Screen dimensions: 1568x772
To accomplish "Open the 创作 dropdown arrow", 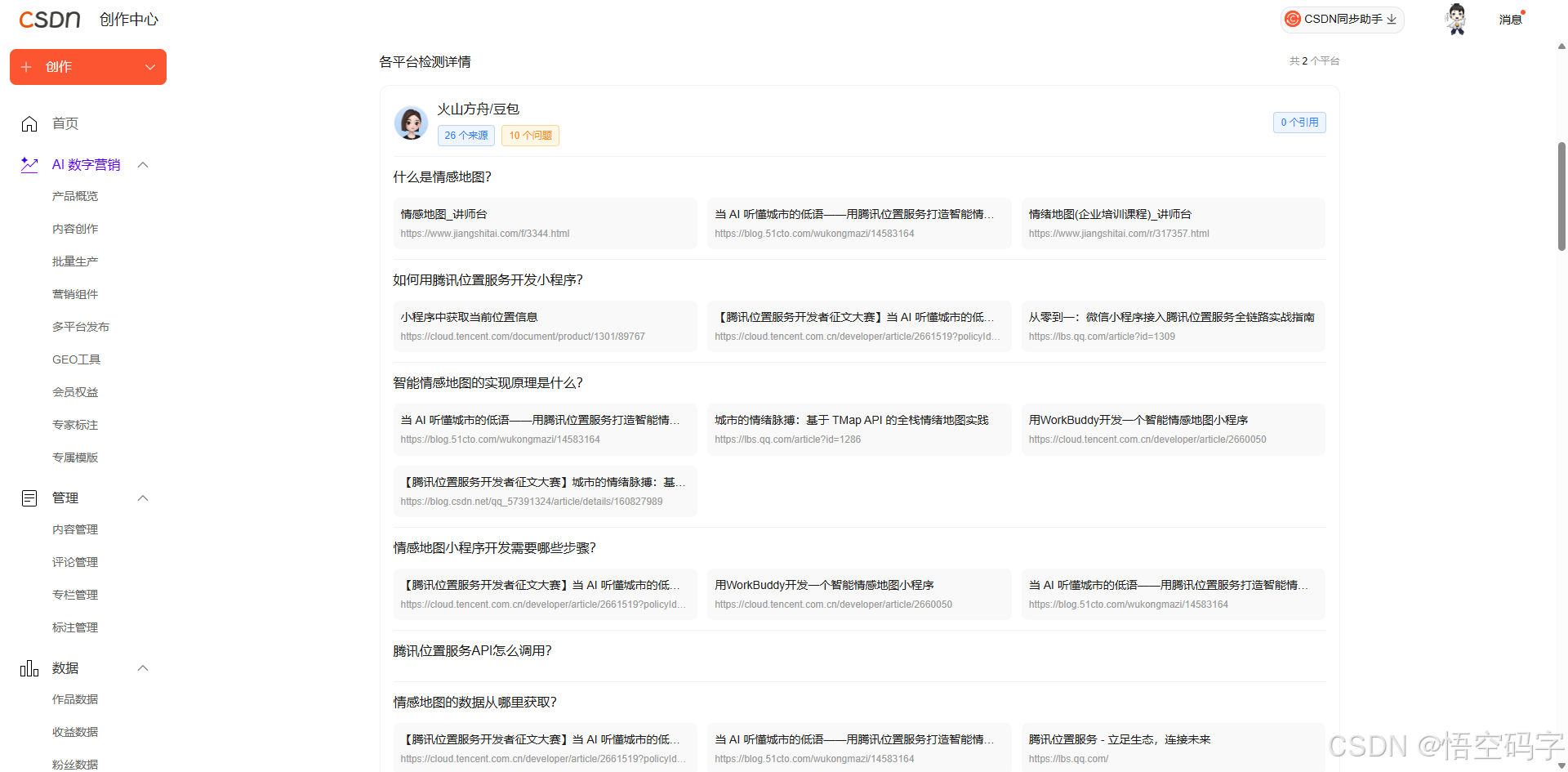I will coord(150,67).
